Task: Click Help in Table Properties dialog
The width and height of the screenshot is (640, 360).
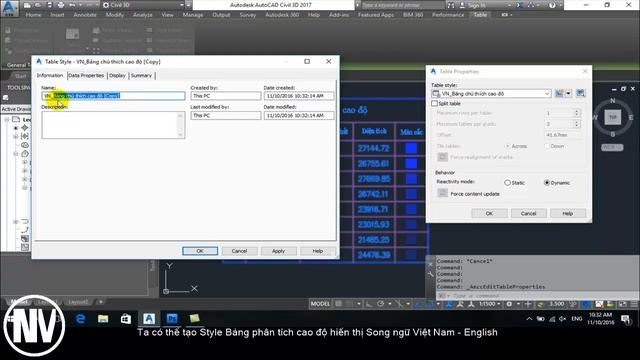Action: coord(568,213)
